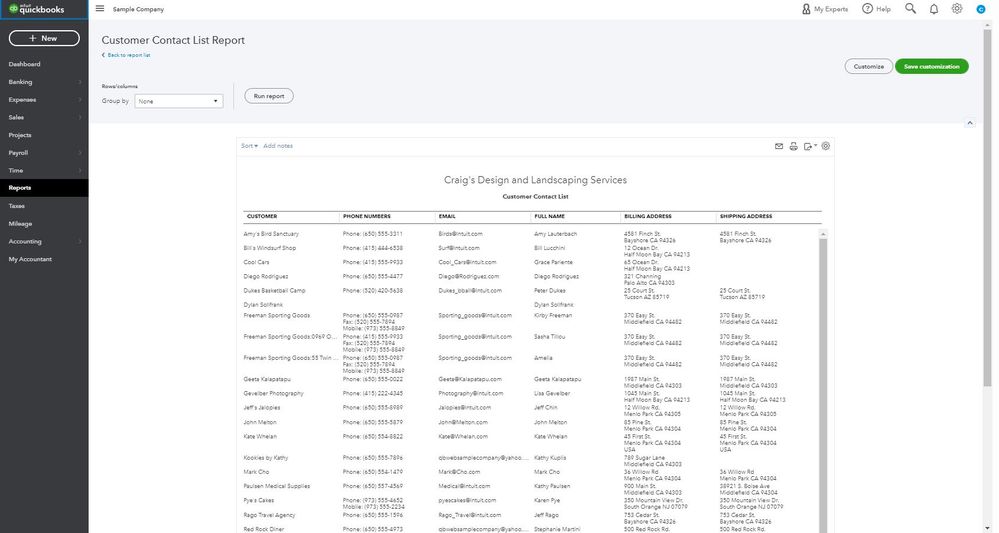
Task: Click the report scroll-up arrow
Action: [823, 234]
